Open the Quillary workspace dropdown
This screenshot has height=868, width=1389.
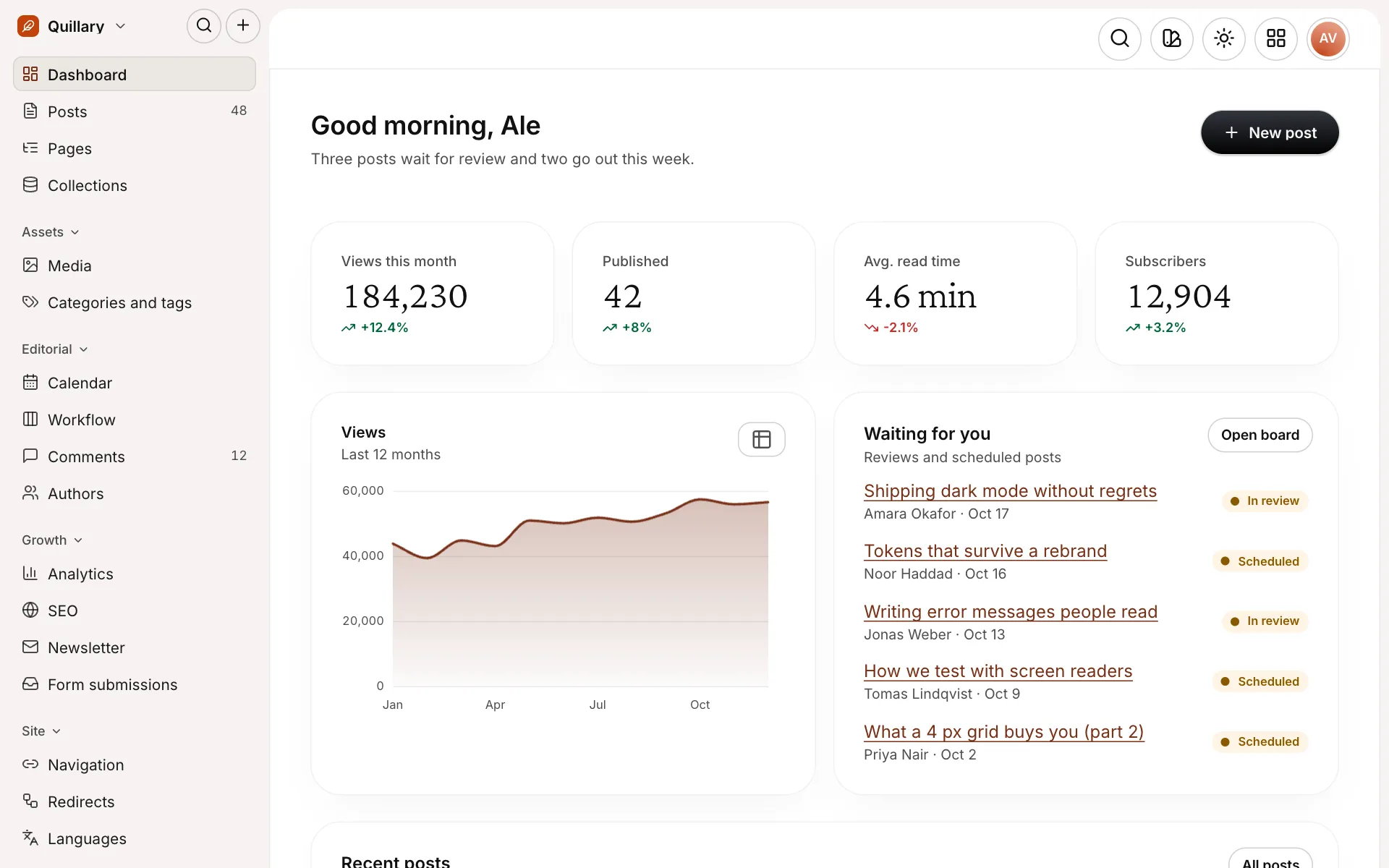click(x=72, y=26)
